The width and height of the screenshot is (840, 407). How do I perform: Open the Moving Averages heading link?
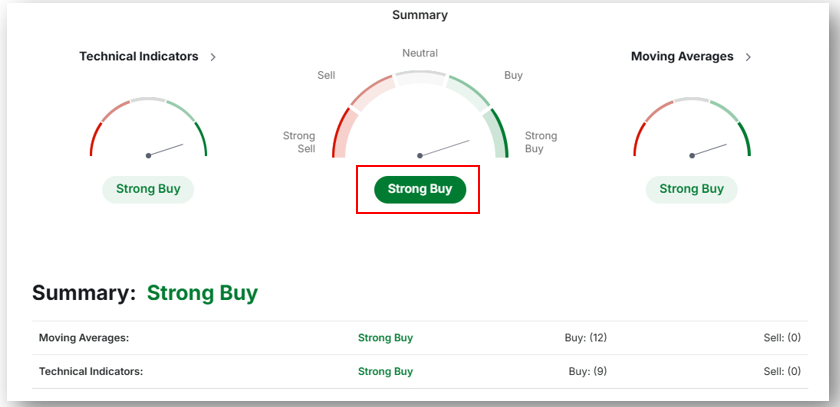click(x=682, y=56)
